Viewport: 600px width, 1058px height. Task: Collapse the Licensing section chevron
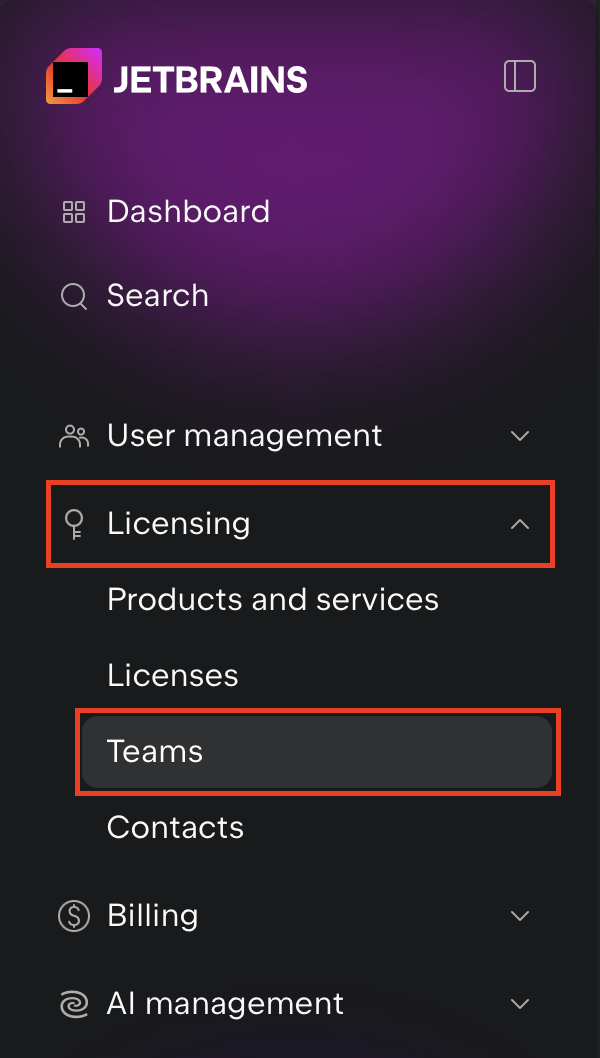(519, 523)
